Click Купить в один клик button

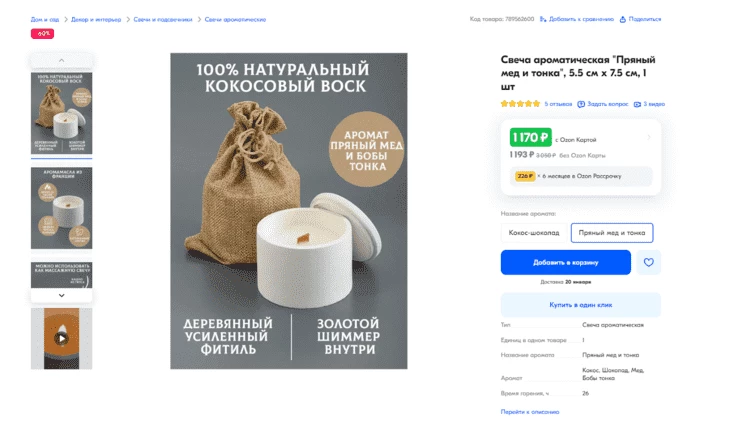pyautogui.click(x=581, y=305)
